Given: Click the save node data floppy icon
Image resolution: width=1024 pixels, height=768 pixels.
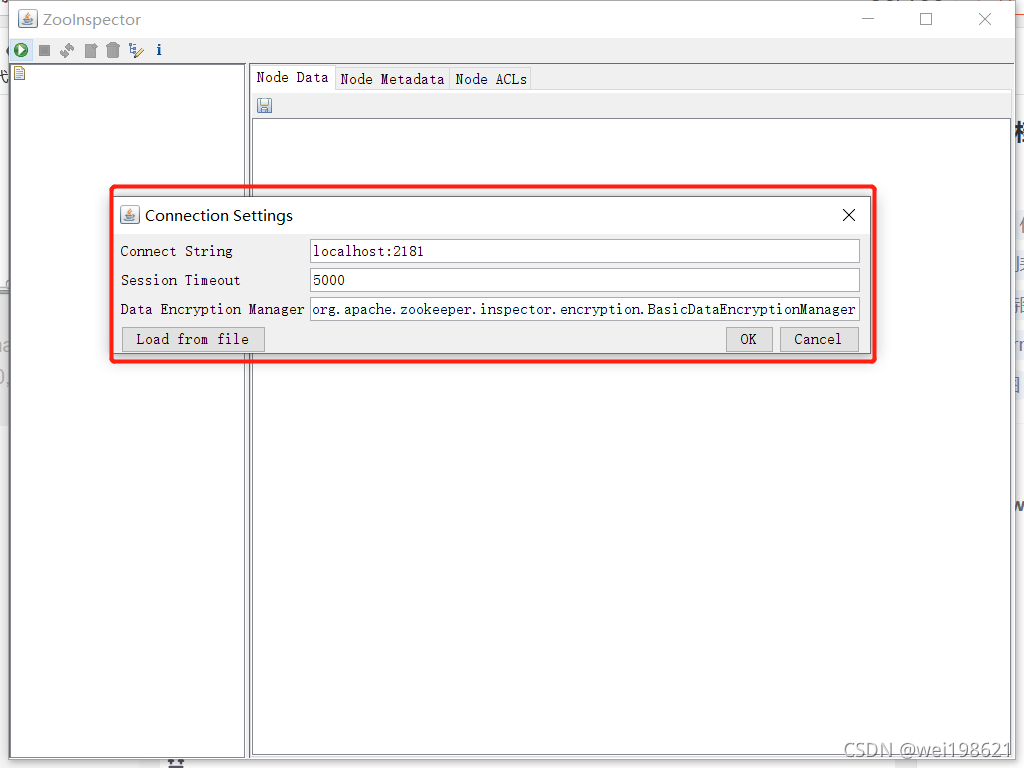Looking at the screenshot, I should [x=264, y=105].
